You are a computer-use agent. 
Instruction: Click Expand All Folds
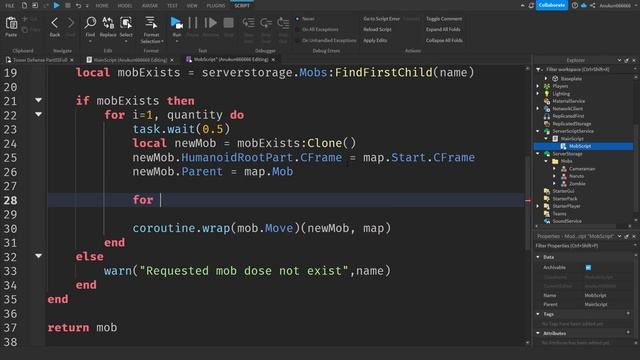click(443, 29)
